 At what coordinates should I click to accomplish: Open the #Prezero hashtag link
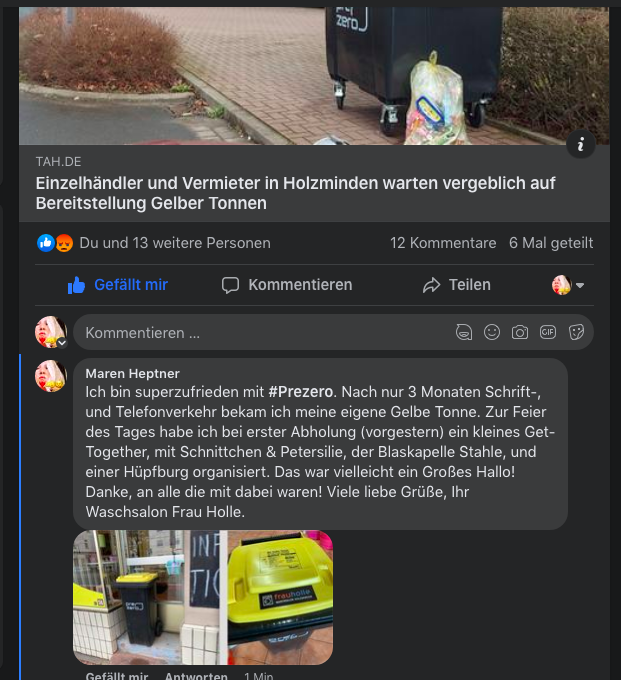pyautogui.click(x=301, y=392)
